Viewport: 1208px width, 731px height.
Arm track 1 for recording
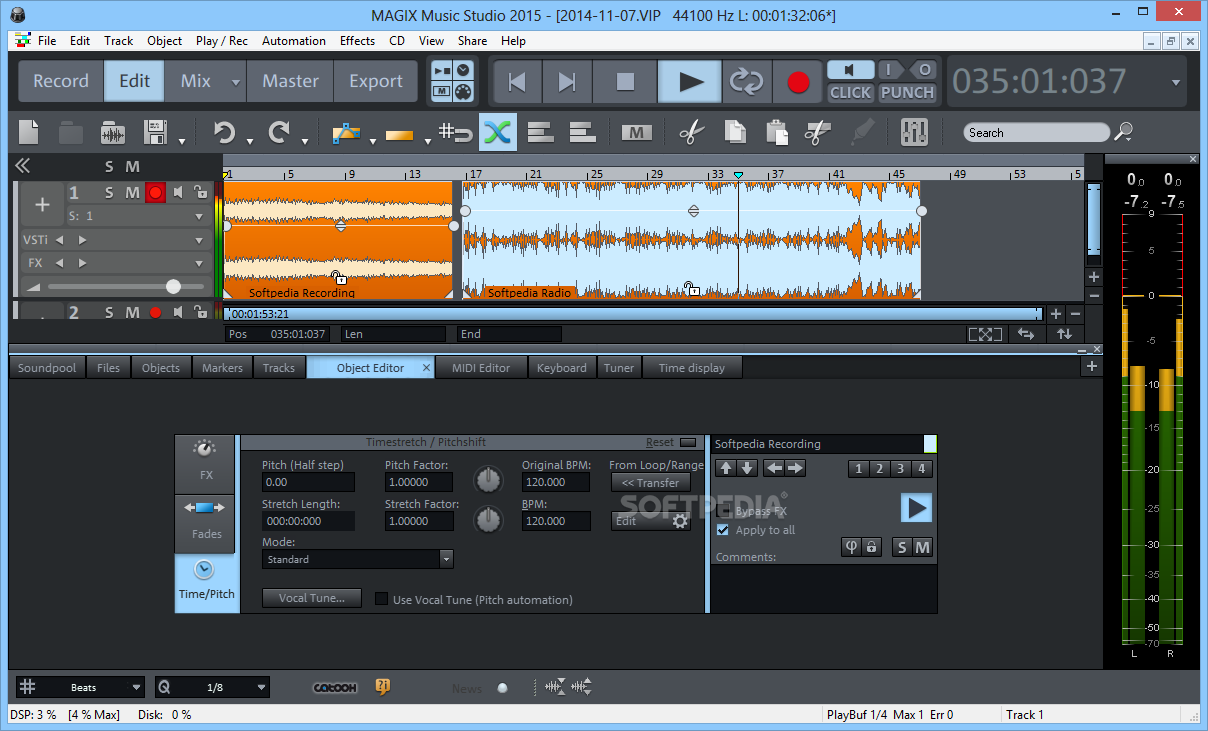155,193
